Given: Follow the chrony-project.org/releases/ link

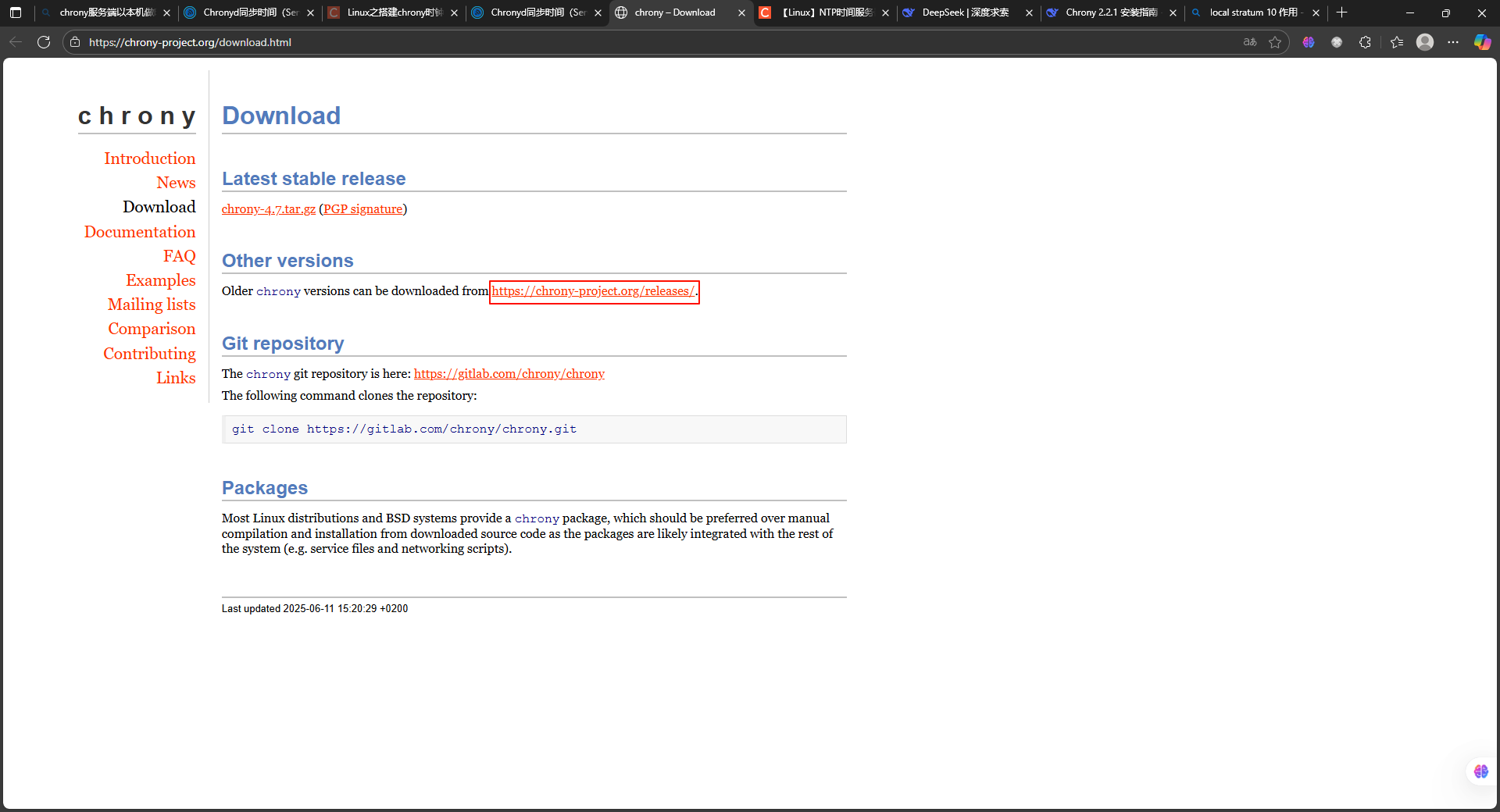Looking at the screenshot, I should (x=594, y=291).
